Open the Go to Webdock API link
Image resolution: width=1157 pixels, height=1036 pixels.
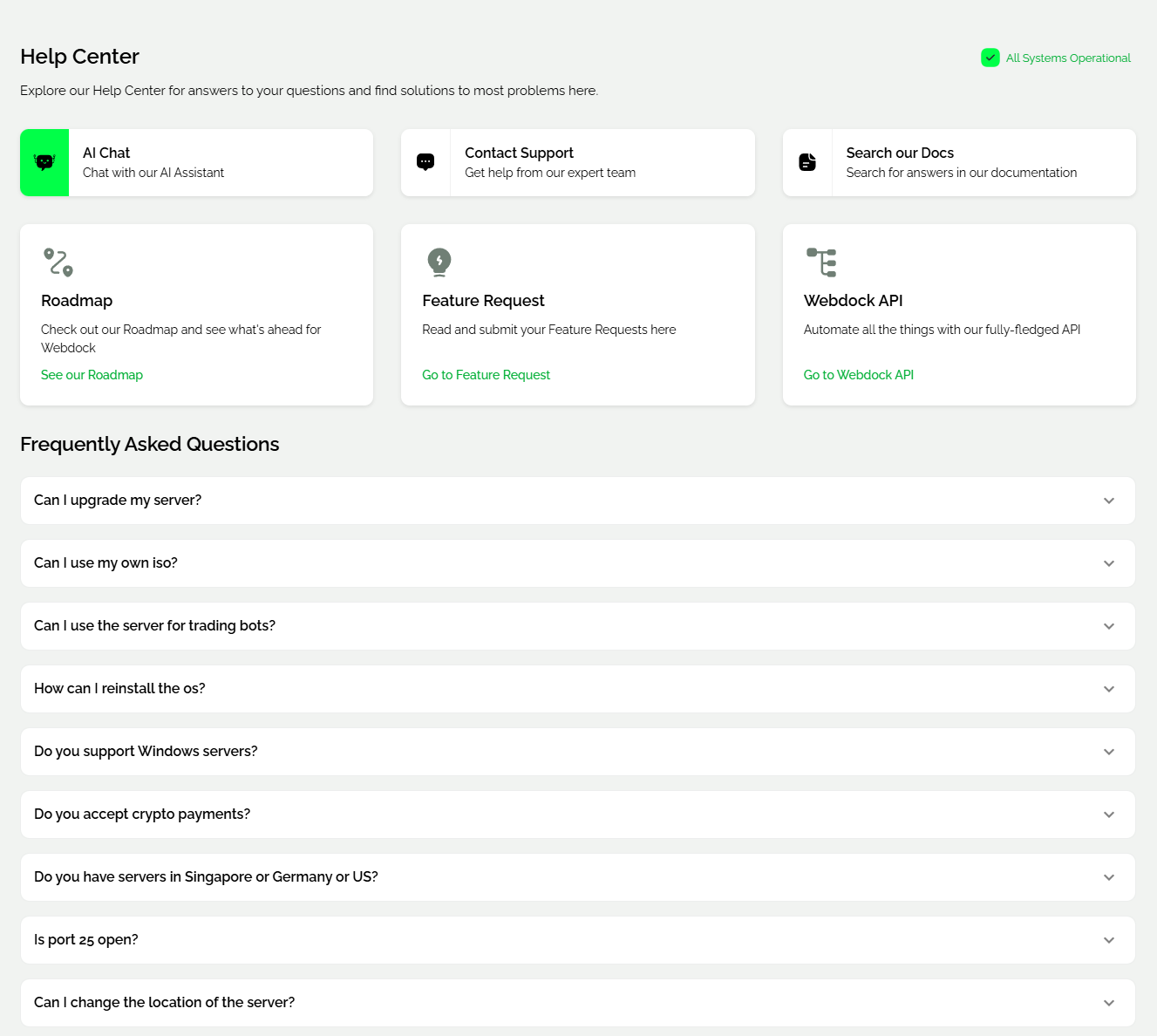[858, 375]
